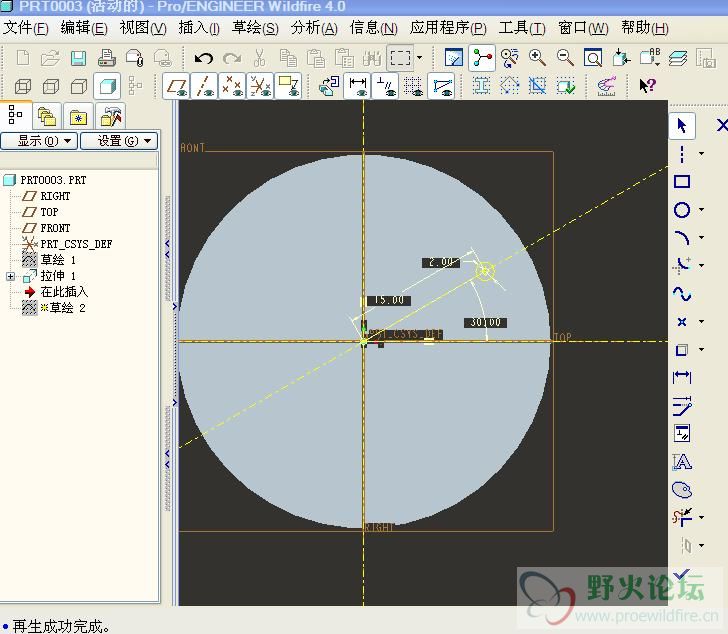The image size is (728, 634).
Task: Redo the last undone action
Action: 232,58
